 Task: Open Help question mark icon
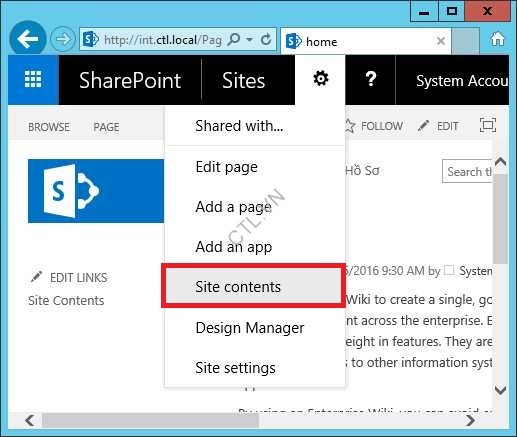371,80
